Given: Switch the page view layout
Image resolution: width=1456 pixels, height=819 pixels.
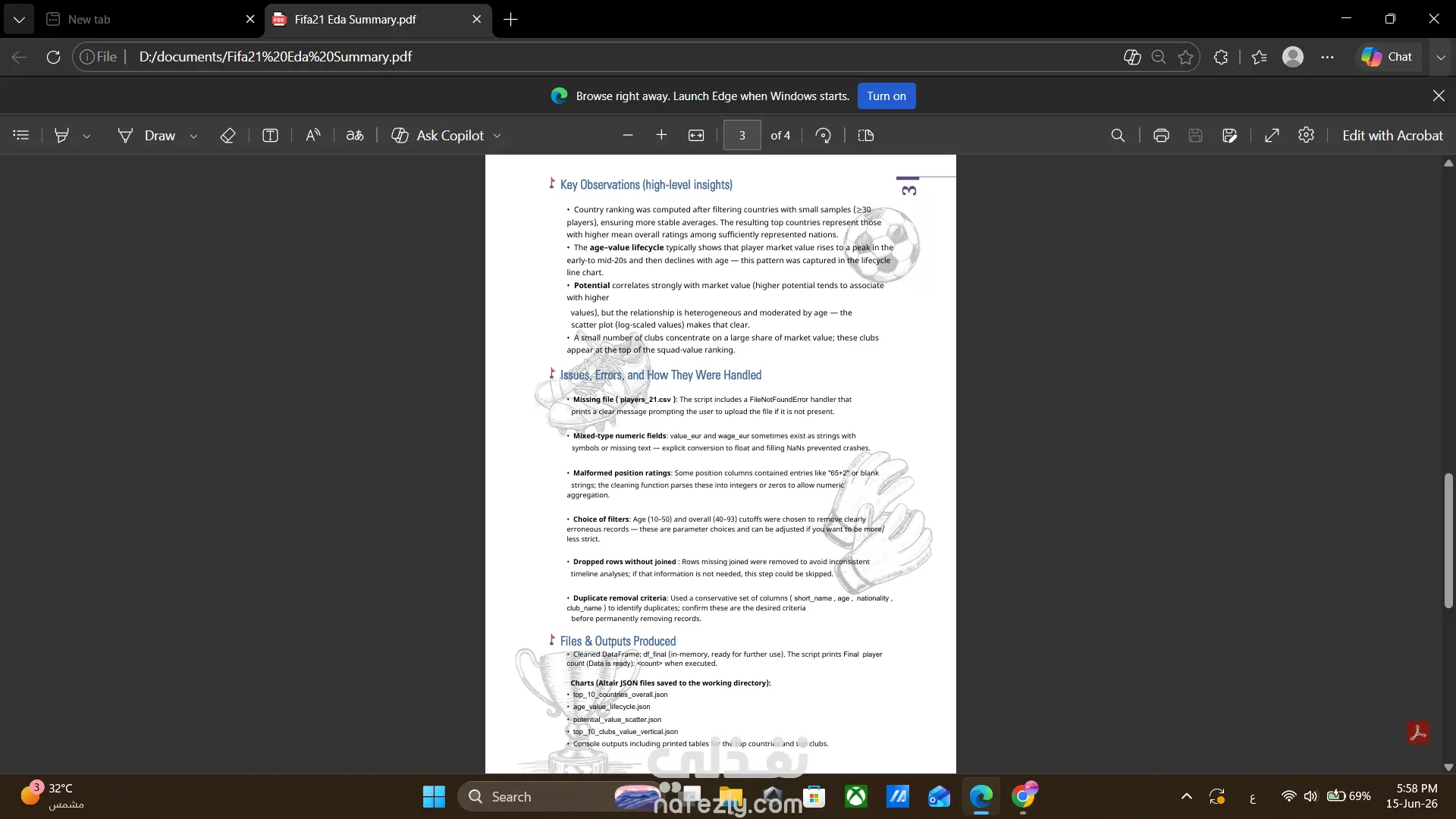Looking at the screenshot, I should pyautogui.click(x=866, y=135).
